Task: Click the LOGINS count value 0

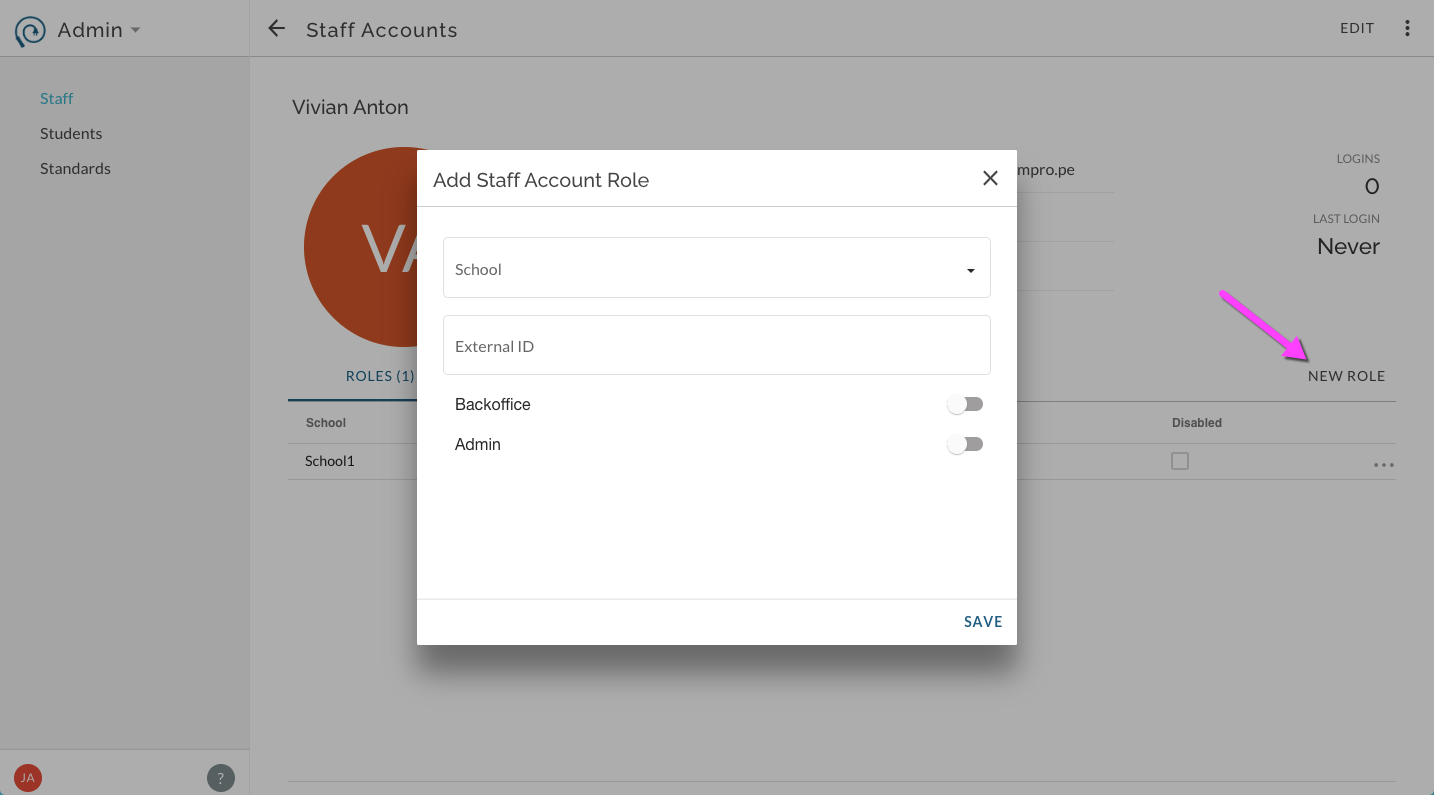Action: (1372, 186)
